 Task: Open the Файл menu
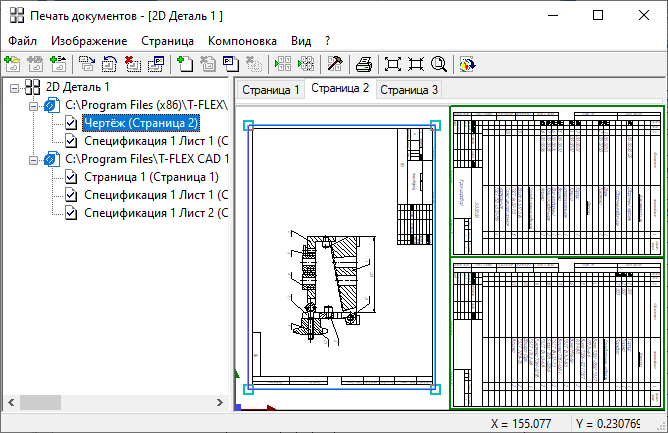tap(22, 41)
